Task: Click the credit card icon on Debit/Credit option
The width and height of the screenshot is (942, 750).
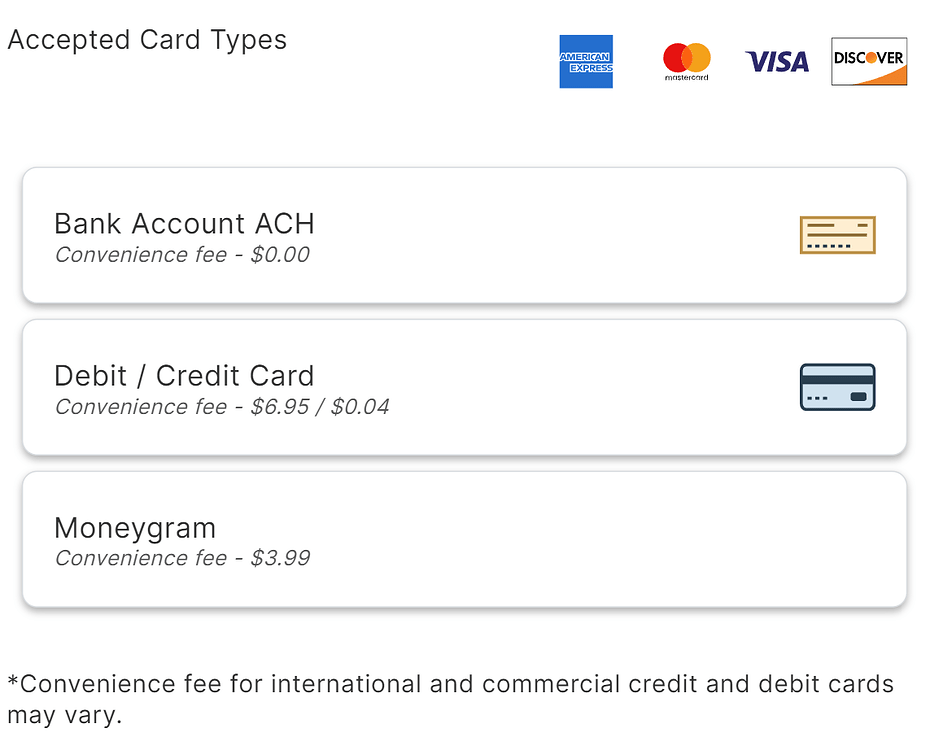Action: (837, 387)
